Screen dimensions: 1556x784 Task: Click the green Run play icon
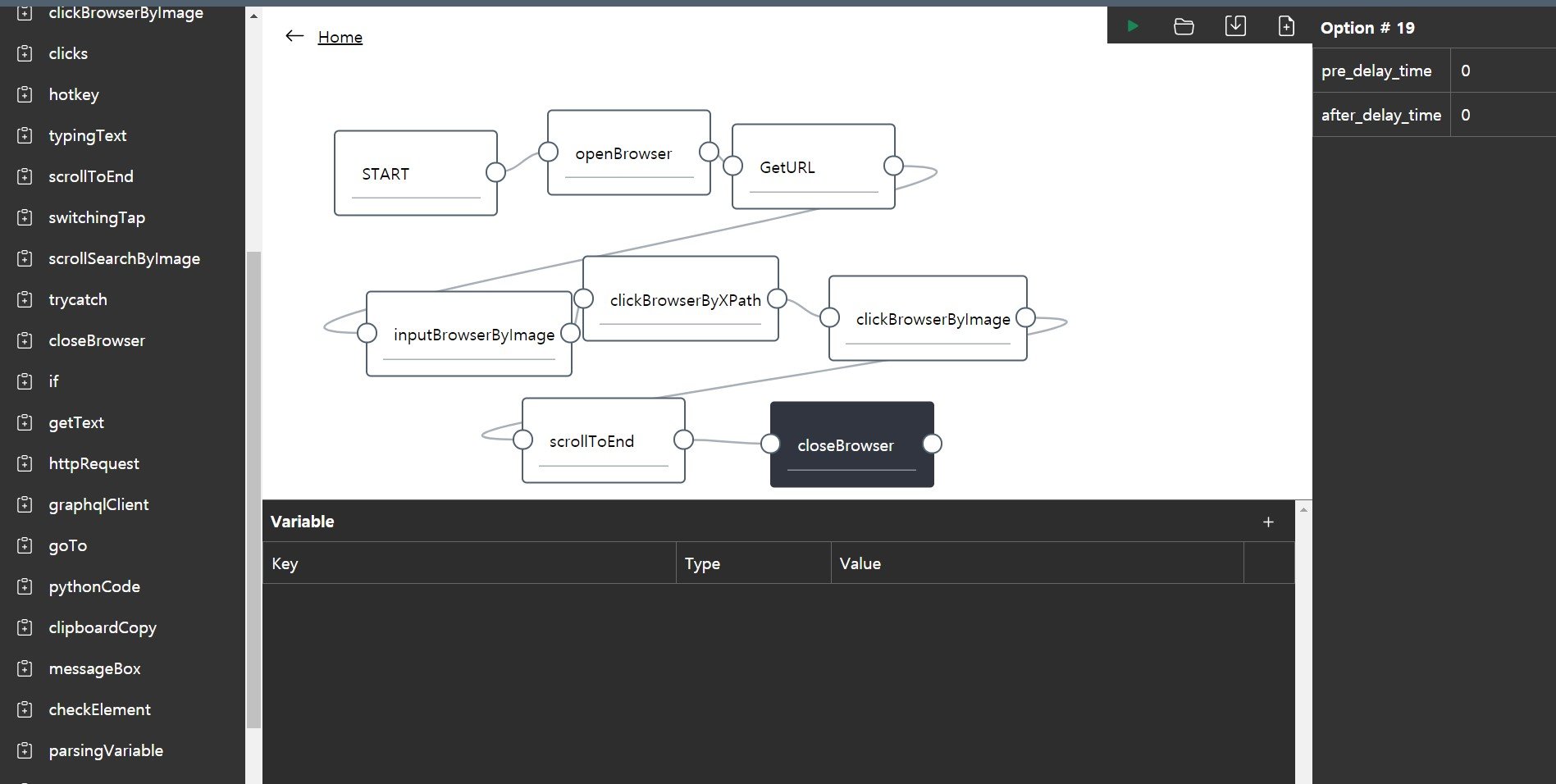(x=1132, y=26)
